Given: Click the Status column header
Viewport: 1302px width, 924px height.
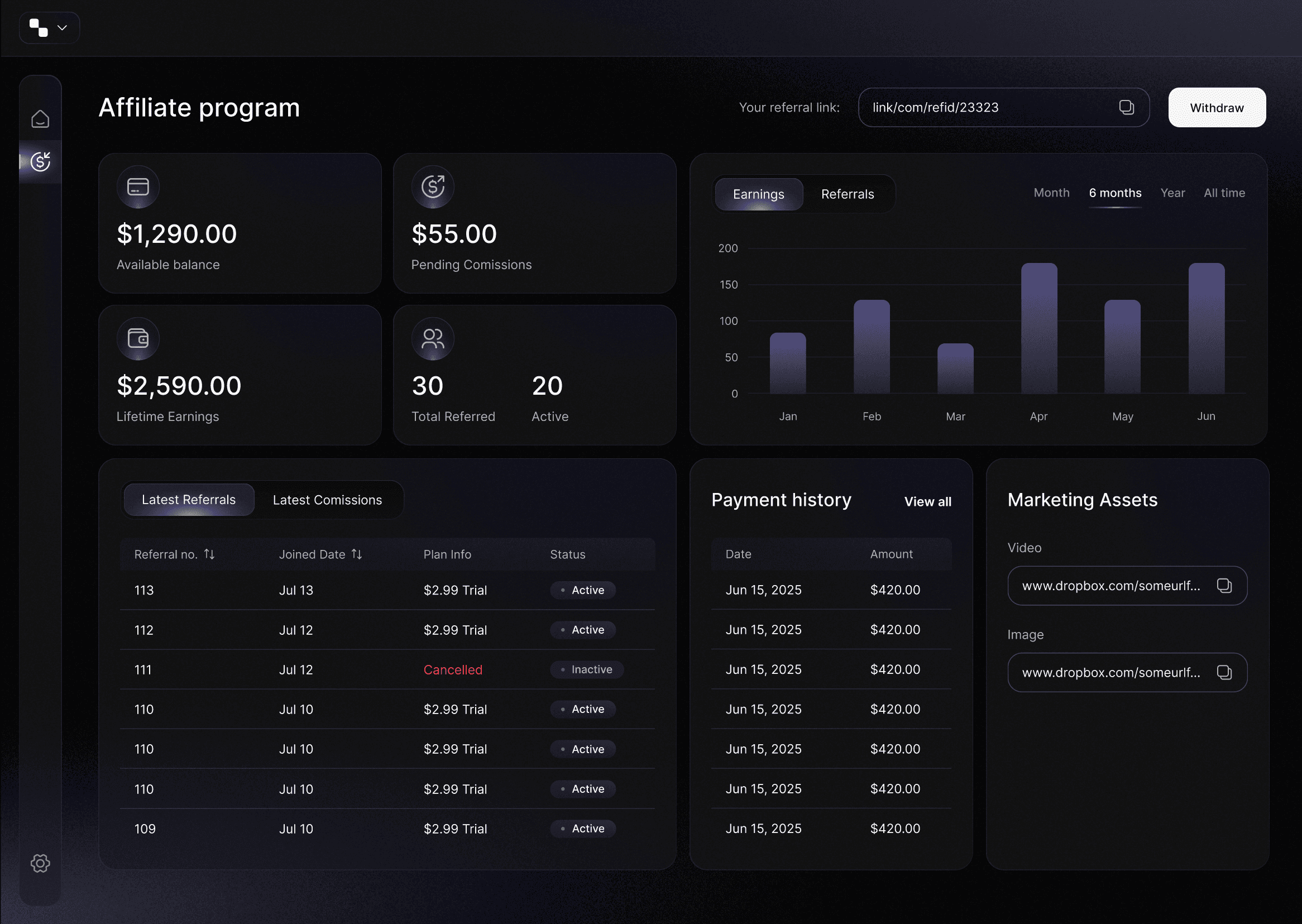Looking at the screenshot, I should [567, 554].
